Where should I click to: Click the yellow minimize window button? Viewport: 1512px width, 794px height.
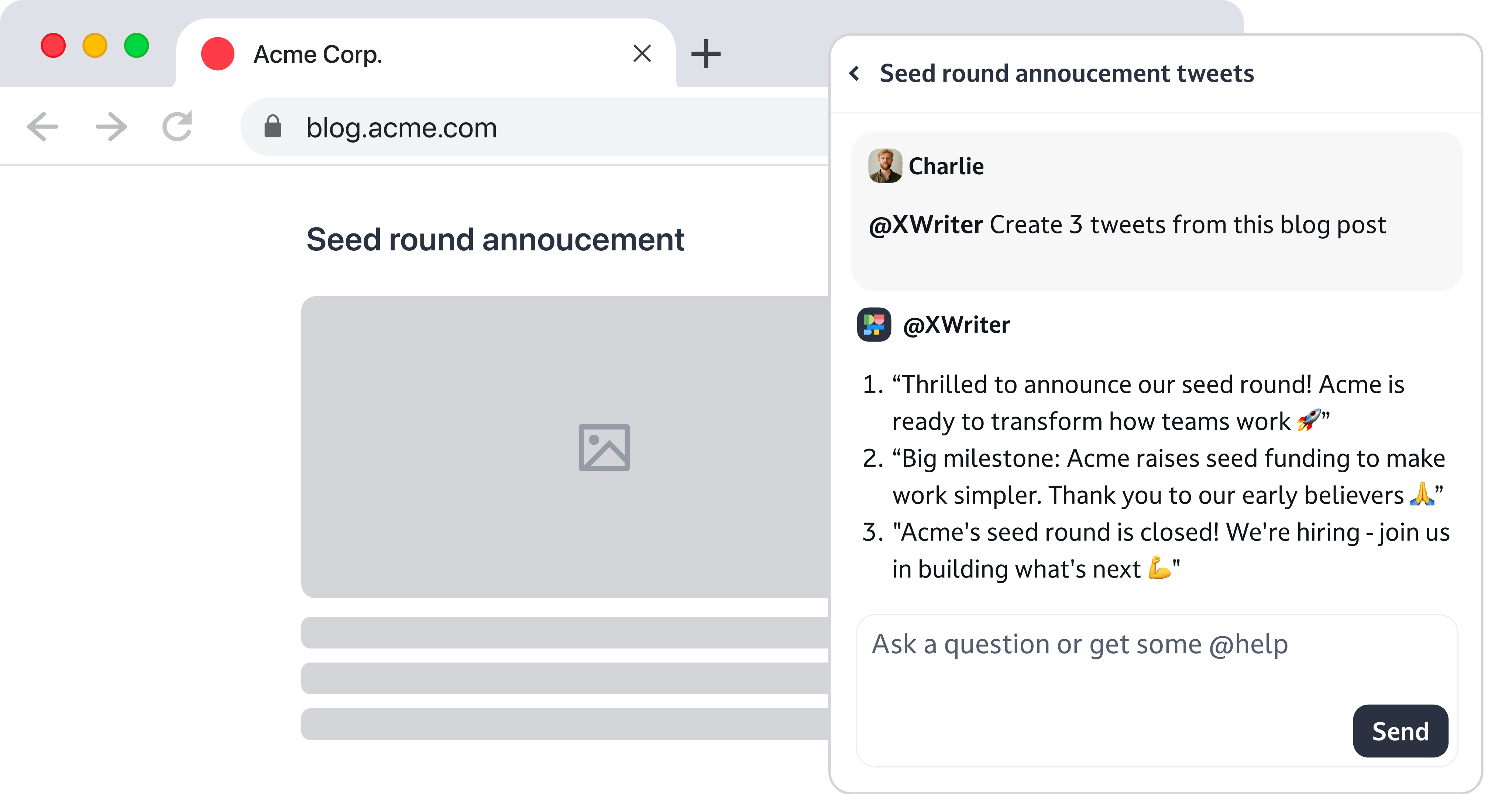[x=95, y=46]
